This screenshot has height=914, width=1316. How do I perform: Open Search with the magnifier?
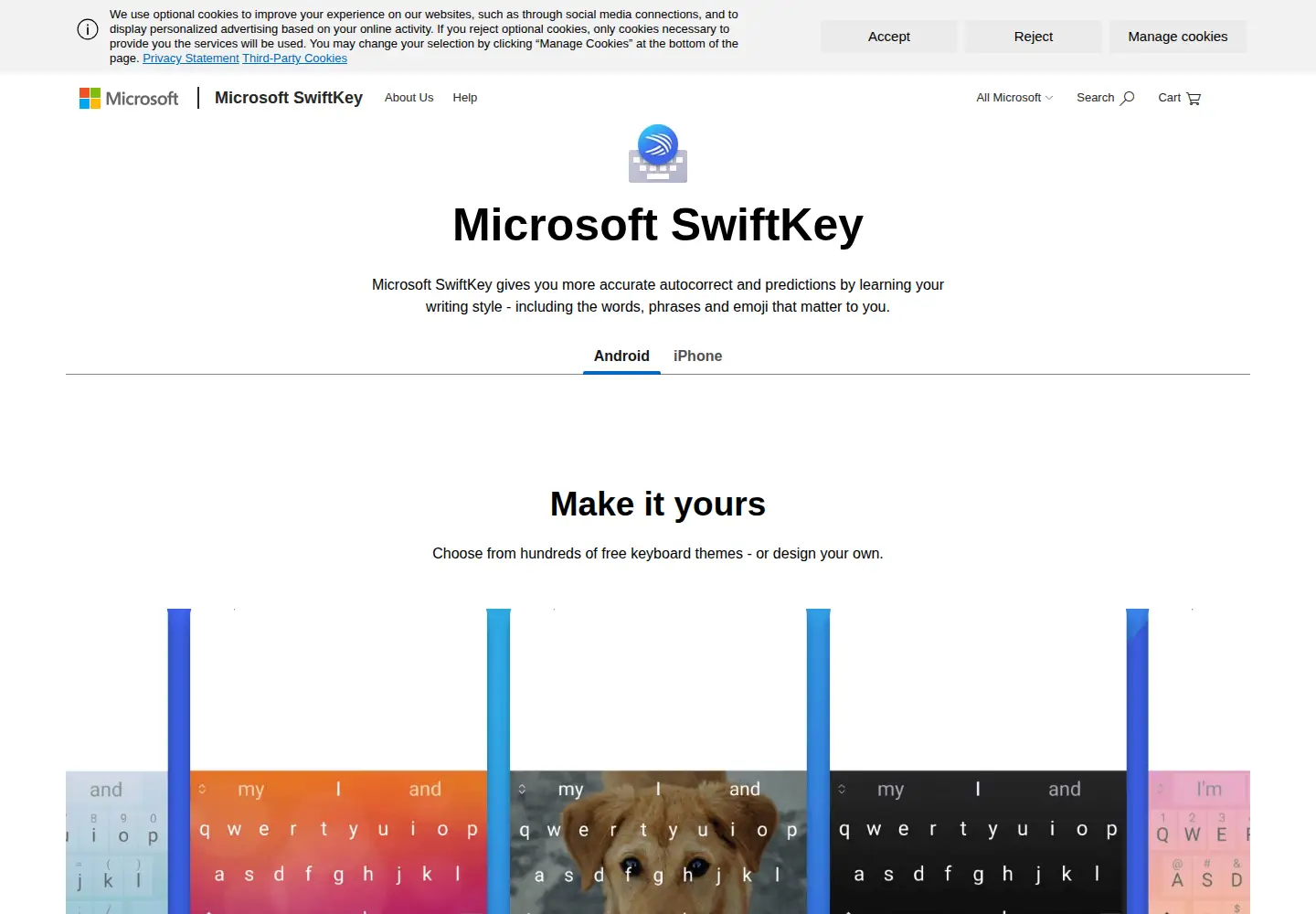pos(1105,98)
